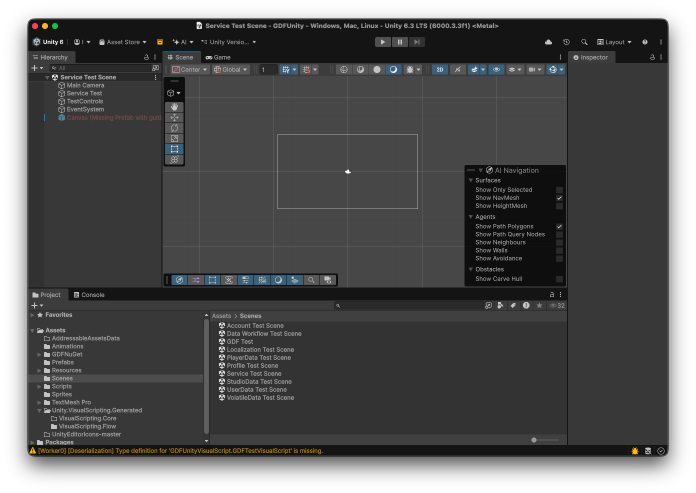Viewport: 696px width, 493px height.
Task: Switch to the Game tab
Action: 218,57
